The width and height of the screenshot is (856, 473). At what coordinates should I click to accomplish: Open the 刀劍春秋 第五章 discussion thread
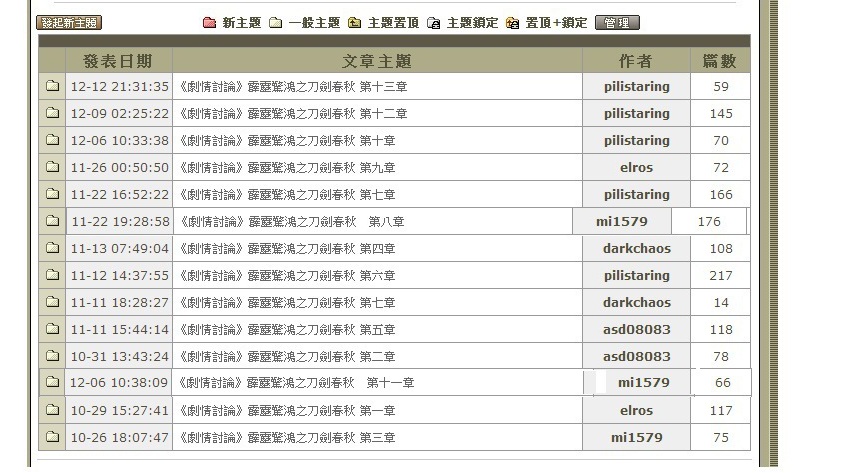point(287,330)
